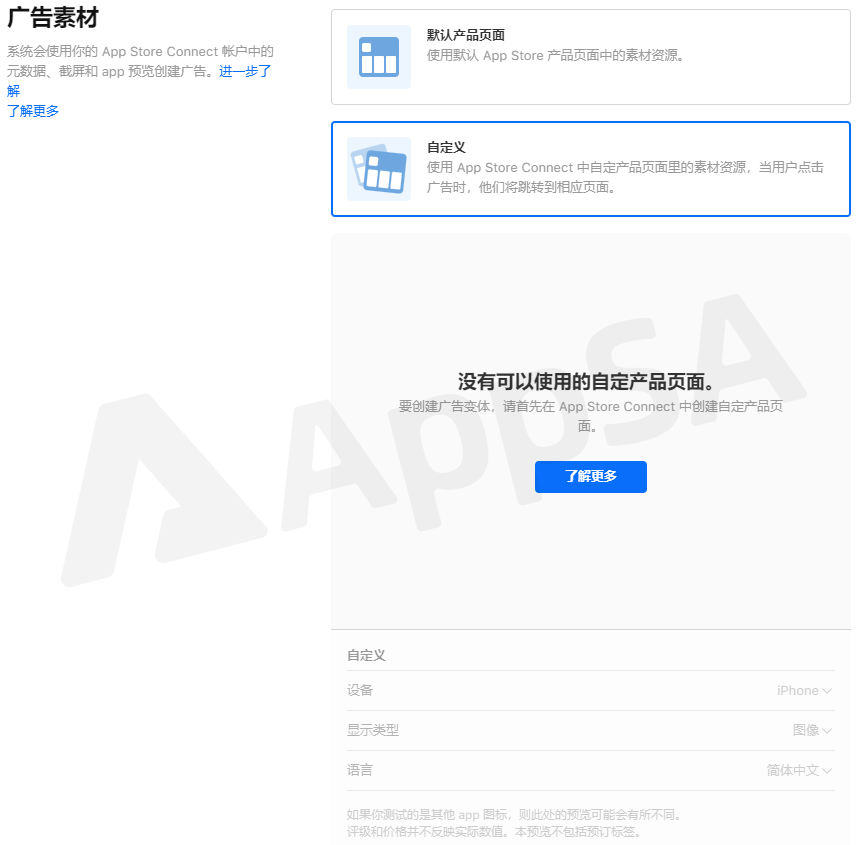The height and width of the screenshot is (845, 866).
Task: Click the 自定义 preview section label
Action: (x=366, y=655)
